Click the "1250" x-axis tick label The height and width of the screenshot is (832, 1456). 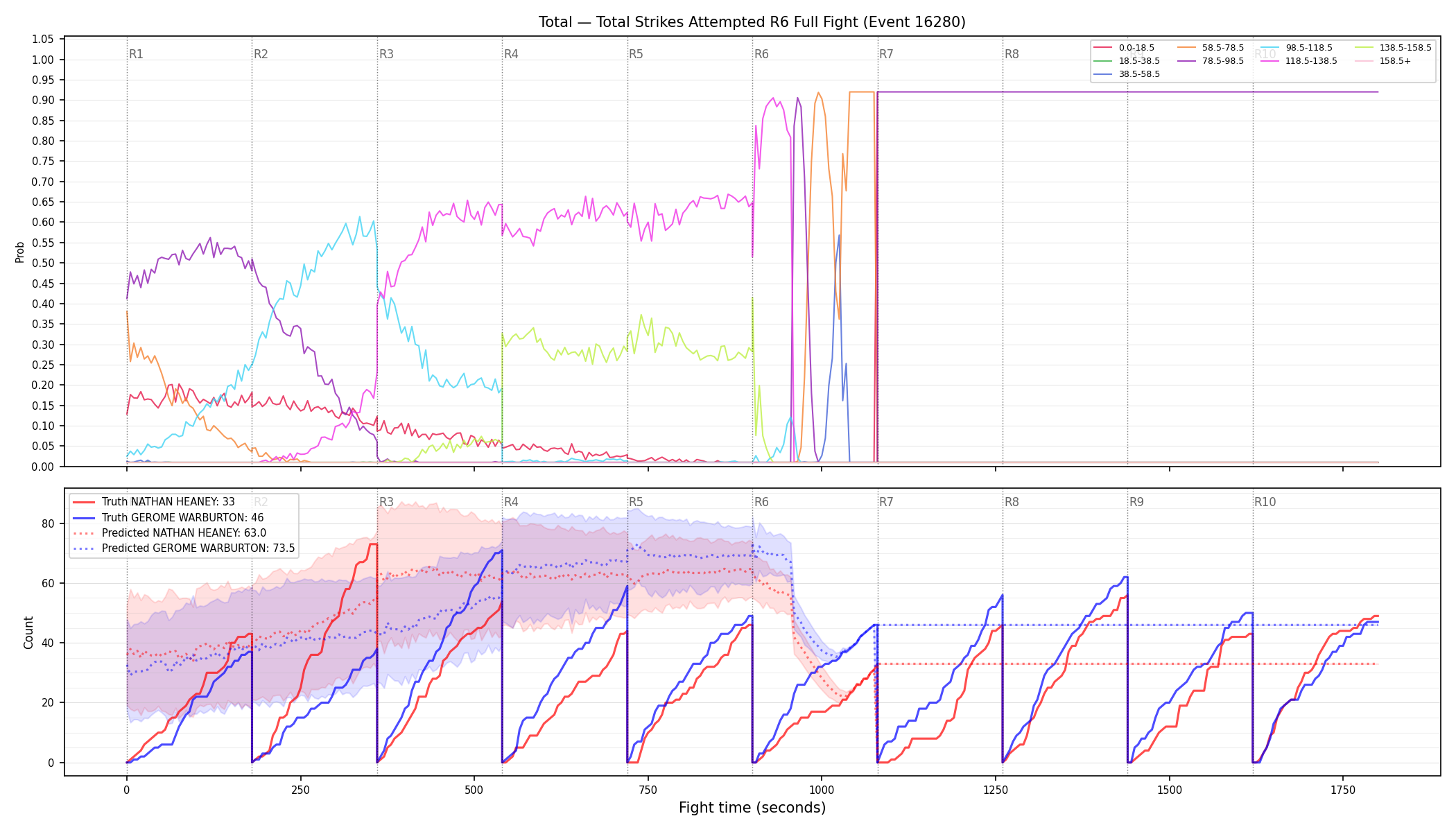point(996,790)
